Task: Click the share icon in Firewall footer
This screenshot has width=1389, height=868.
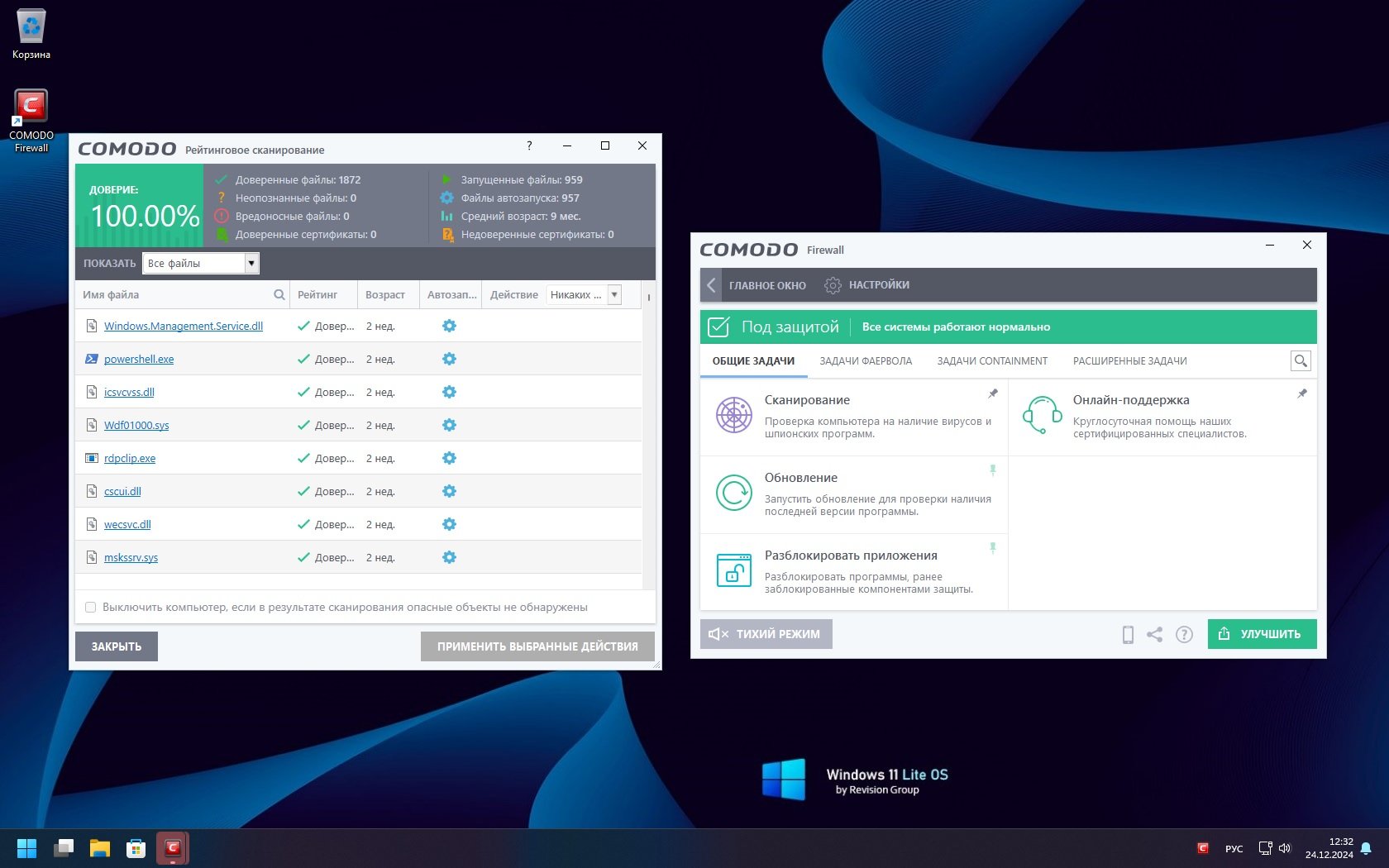Action: (x=1155, y=634)
